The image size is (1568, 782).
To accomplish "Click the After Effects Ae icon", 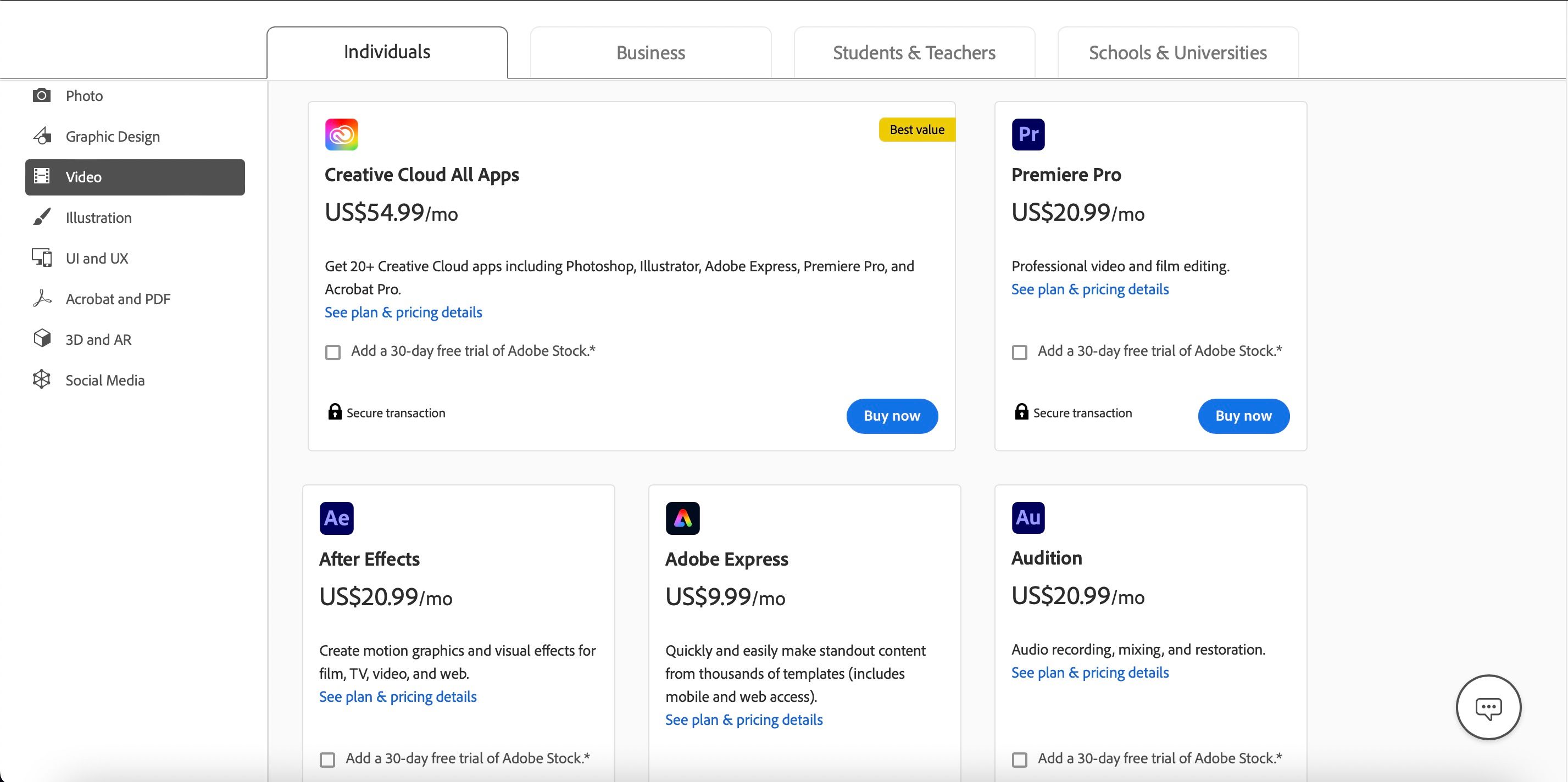I will (x=337, y=518).
